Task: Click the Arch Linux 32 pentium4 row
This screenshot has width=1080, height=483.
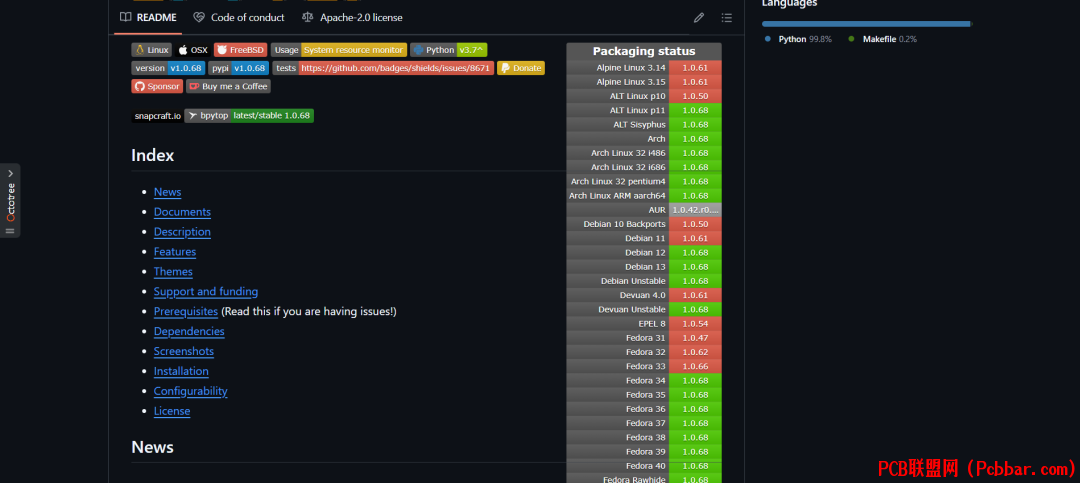Action: (x=644, y=181)
